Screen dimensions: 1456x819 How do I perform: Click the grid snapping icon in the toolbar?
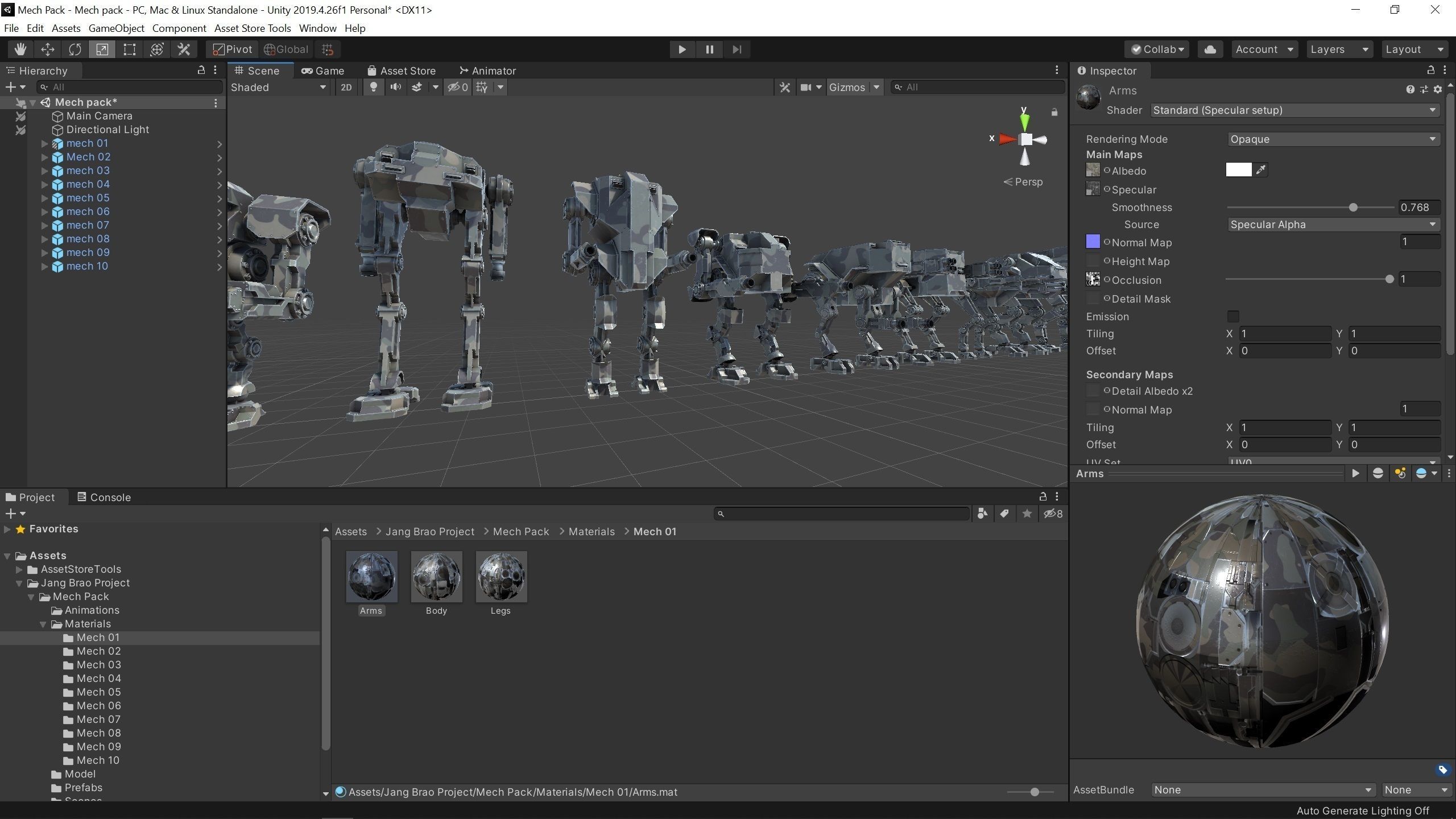328,49
